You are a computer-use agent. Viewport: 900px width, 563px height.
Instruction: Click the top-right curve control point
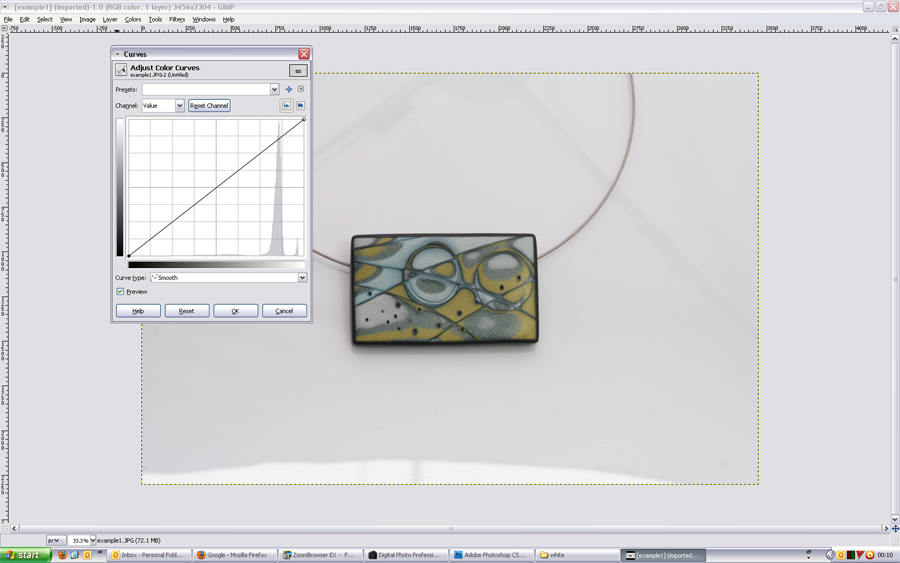click(x=304, y=119)
